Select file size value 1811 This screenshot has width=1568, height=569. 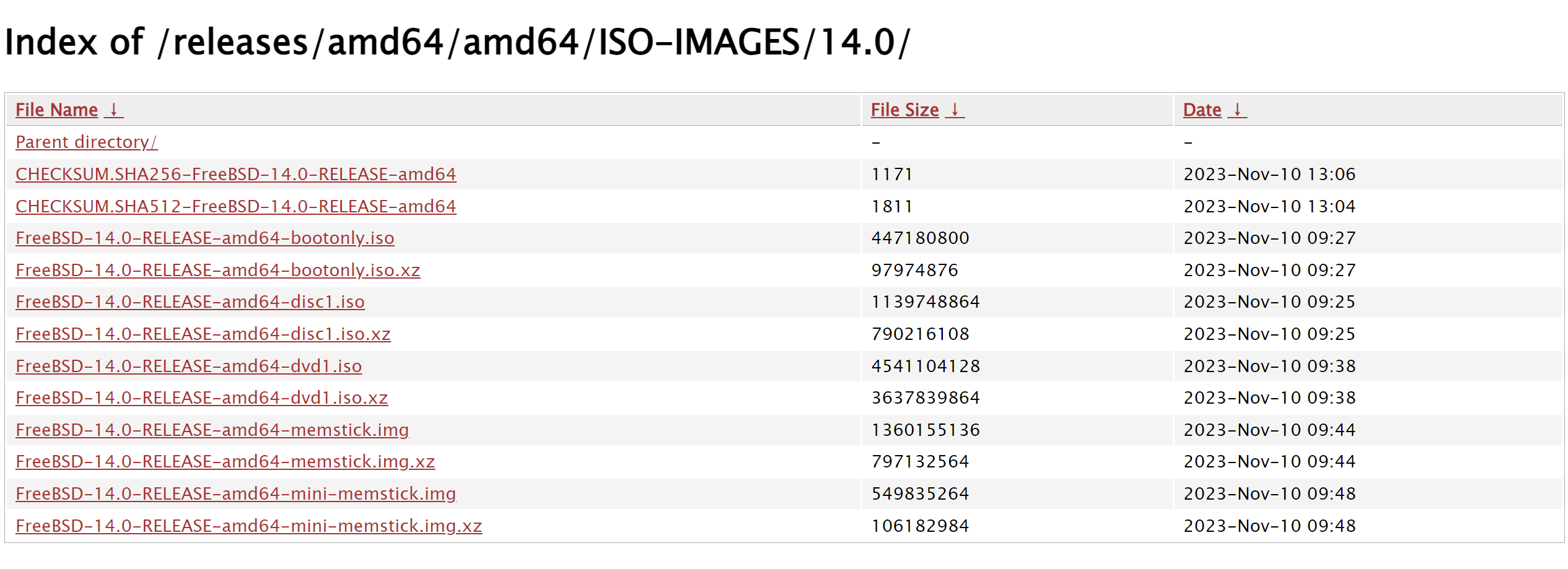pyautogui.click(x=892, y=206)
